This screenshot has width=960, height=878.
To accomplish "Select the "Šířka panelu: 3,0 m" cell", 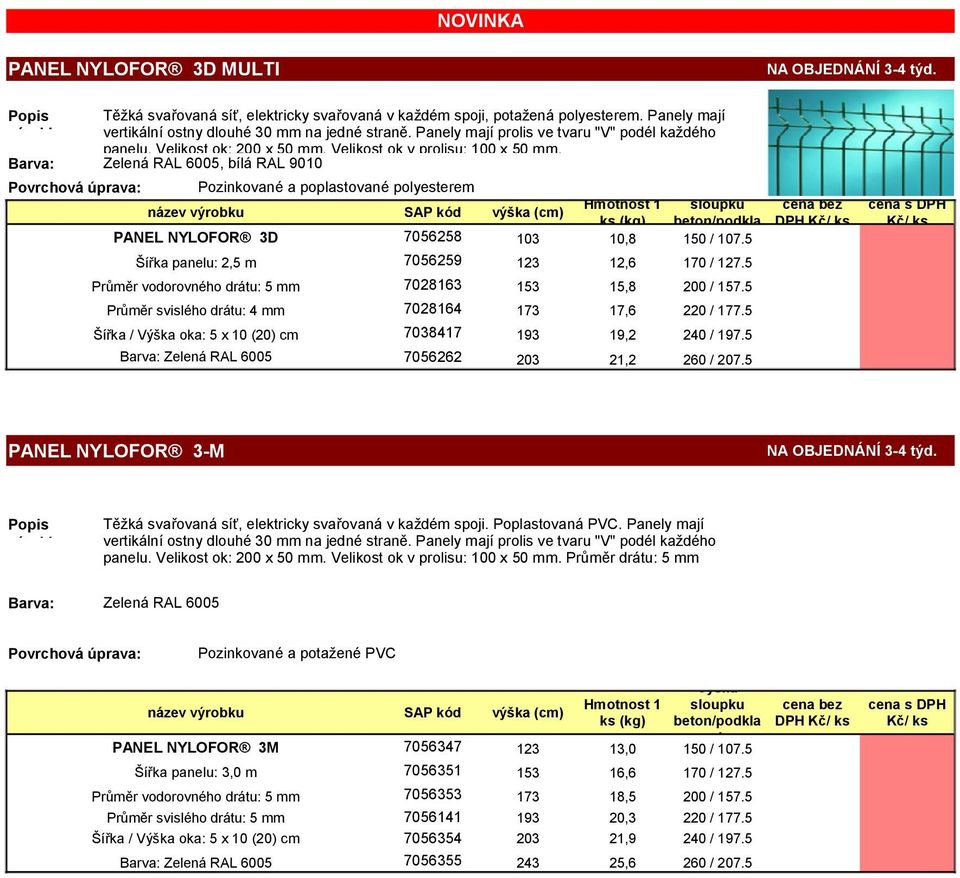I will pos(196,772).
